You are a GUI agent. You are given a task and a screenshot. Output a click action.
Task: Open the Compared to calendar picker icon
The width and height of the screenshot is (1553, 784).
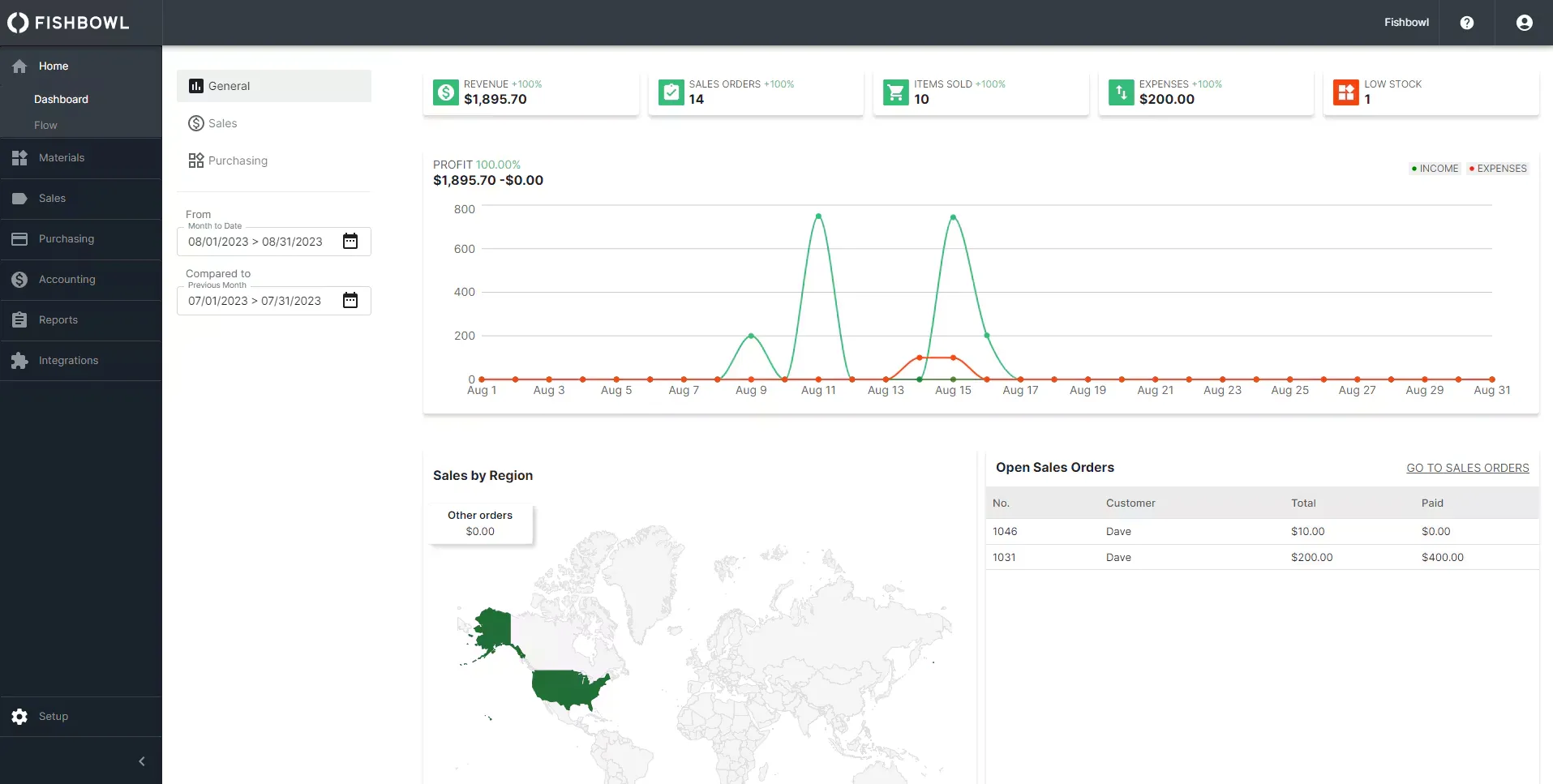point(350,301)
